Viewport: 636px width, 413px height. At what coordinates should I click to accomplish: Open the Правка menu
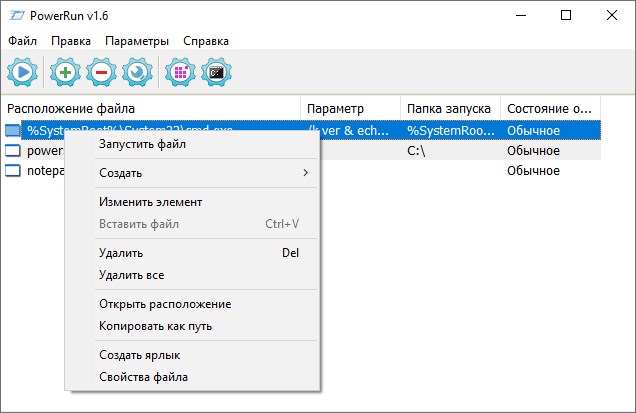point(71,41)
